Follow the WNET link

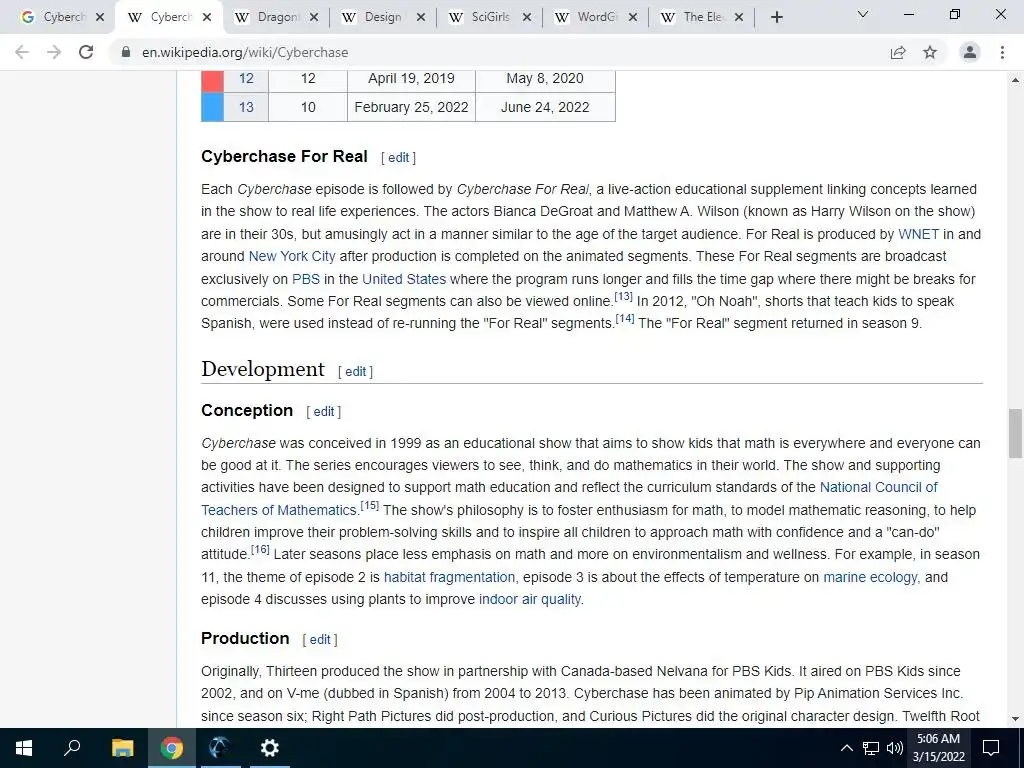[x=918, y=234]
